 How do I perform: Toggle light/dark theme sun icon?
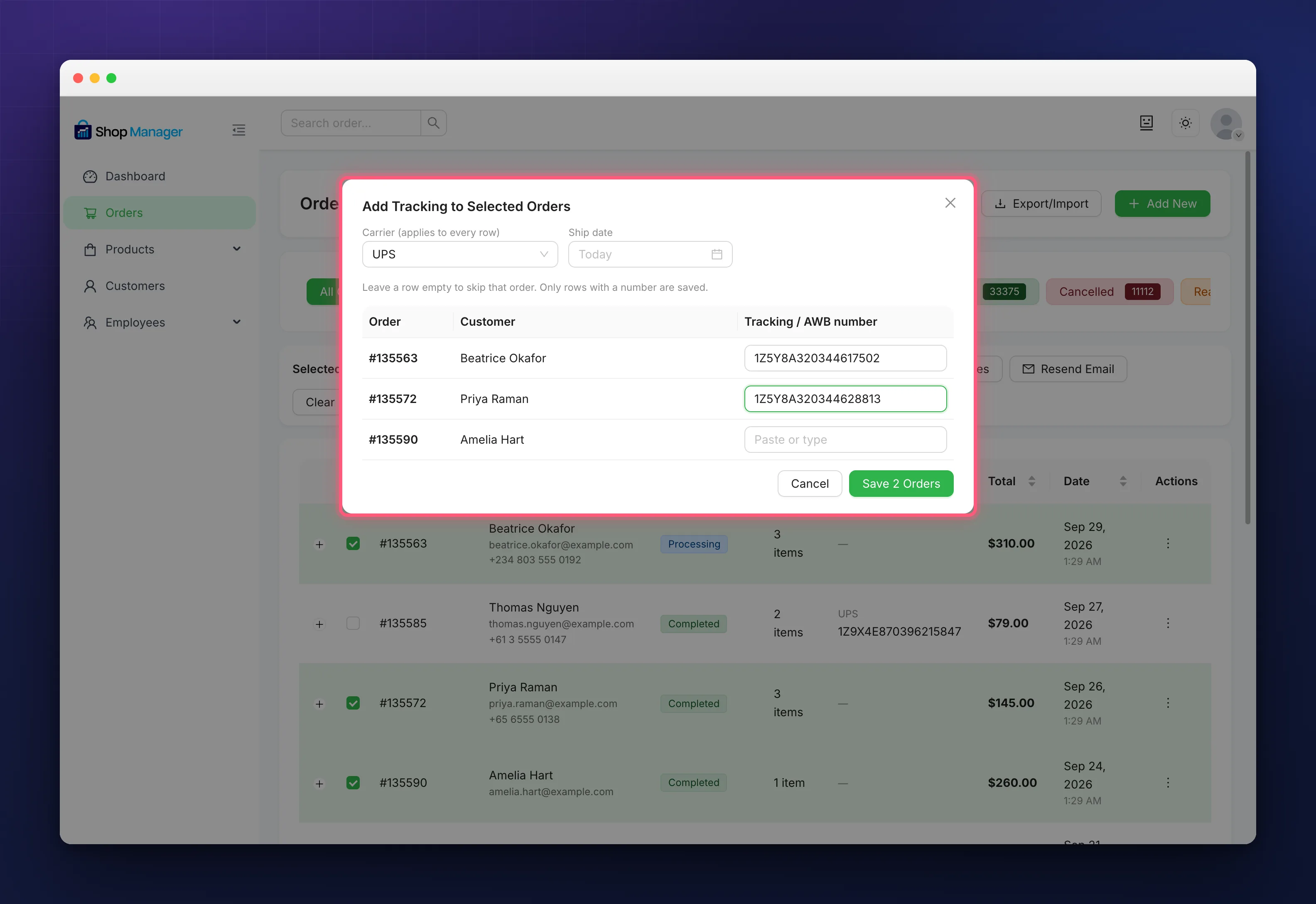click(1185, 123)
